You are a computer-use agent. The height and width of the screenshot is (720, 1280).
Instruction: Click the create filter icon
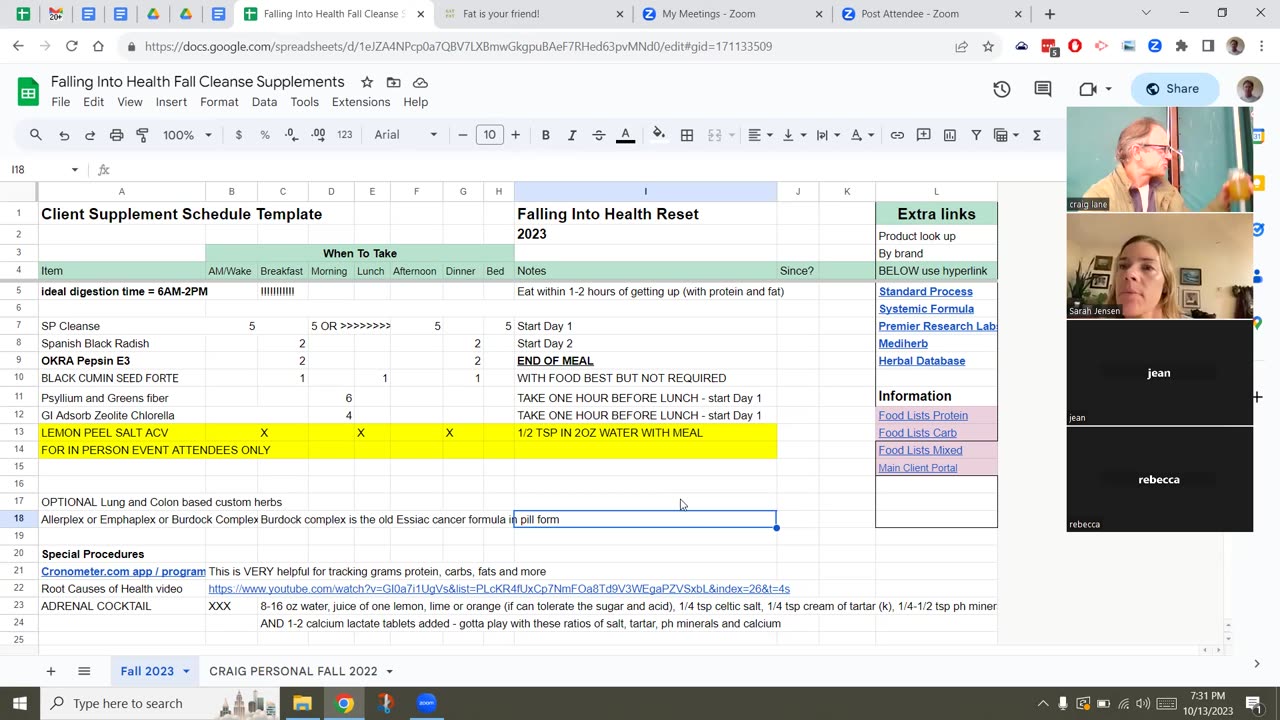point(976,135)
